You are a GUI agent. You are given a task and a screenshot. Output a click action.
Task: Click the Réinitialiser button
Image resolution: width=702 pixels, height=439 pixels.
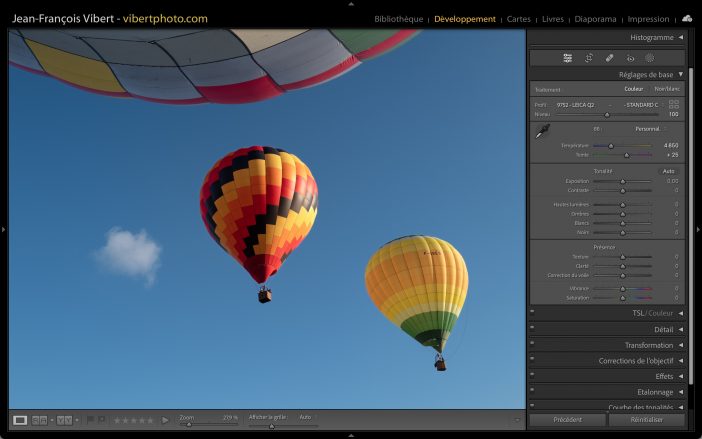[x=647, y=420]
